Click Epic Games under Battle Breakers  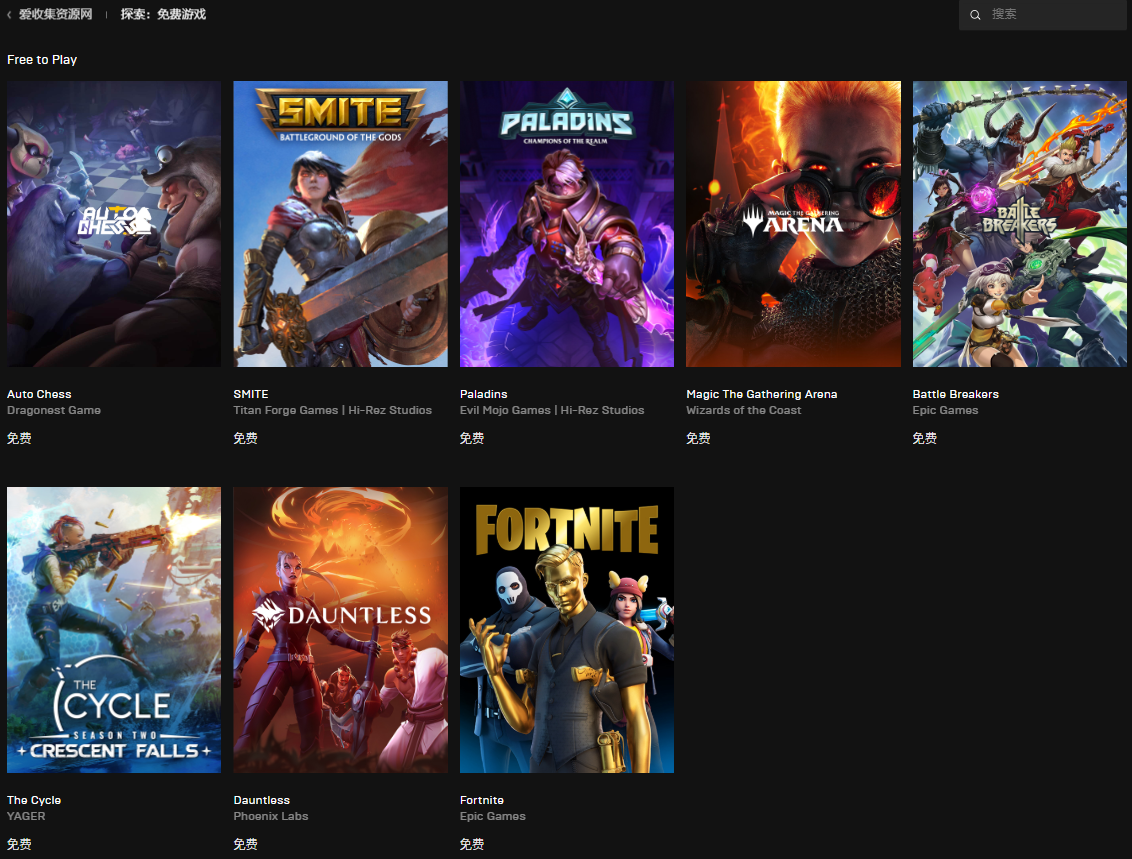point(945,410)
